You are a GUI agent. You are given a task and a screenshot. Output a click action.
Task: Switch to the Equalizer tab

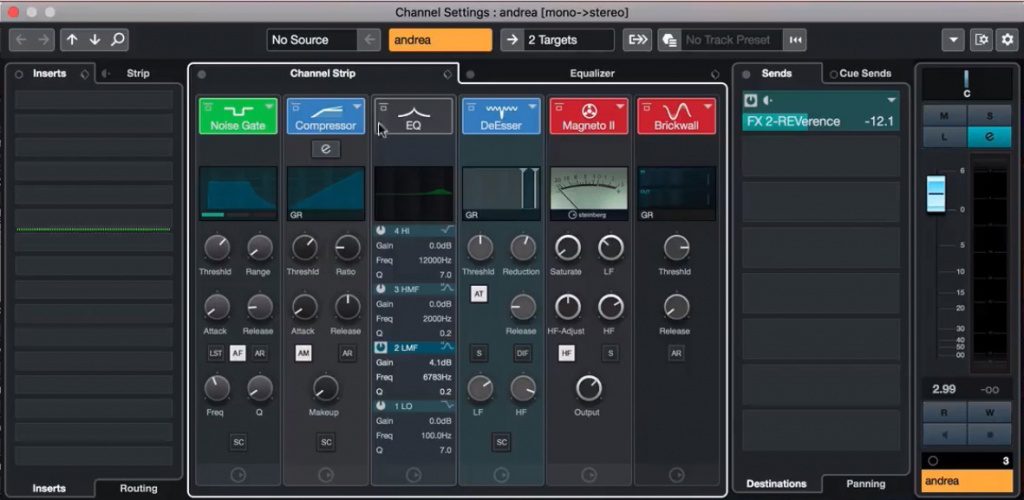(x=592, y=74)
